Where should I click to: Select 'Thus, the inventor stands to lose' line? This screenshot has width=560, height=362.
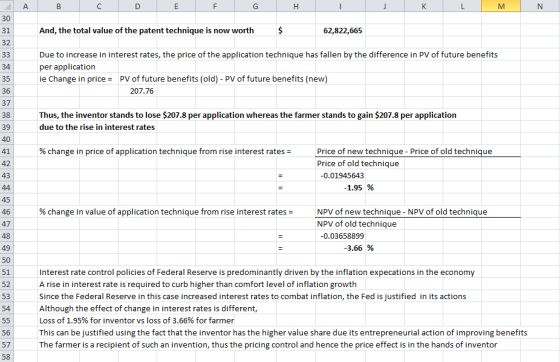(248, 115)
